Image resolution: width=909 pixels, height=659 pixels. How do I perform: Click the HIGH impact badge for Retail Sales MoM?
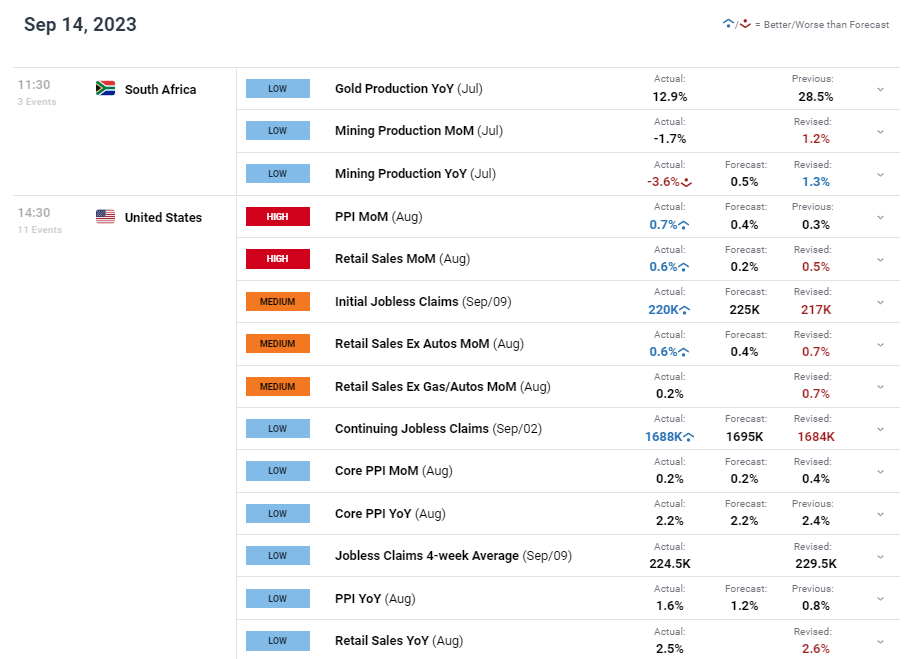coord(278,259)
